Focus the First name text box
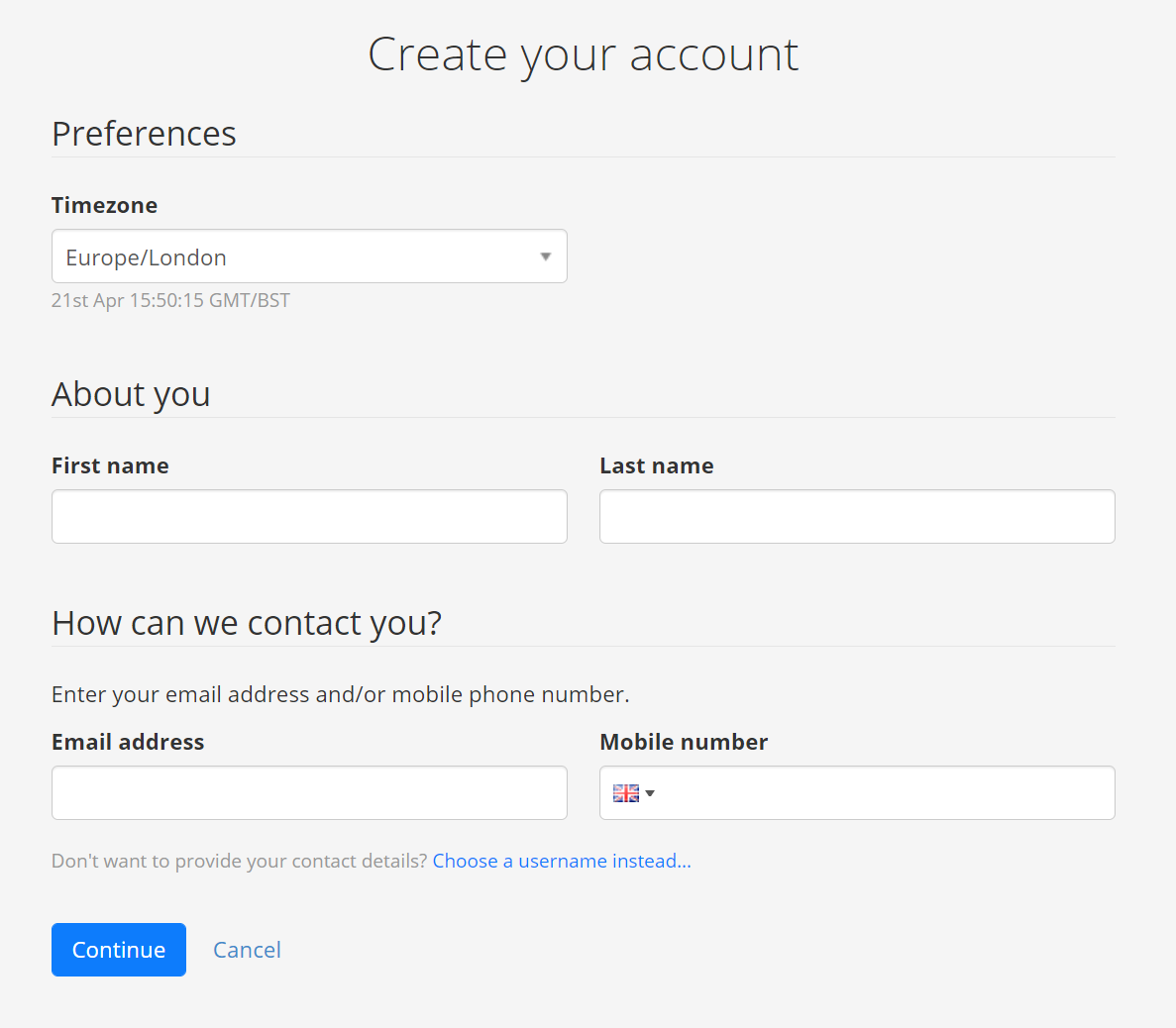Viewport: 1176px width, 1028px height. pos(308,516)
